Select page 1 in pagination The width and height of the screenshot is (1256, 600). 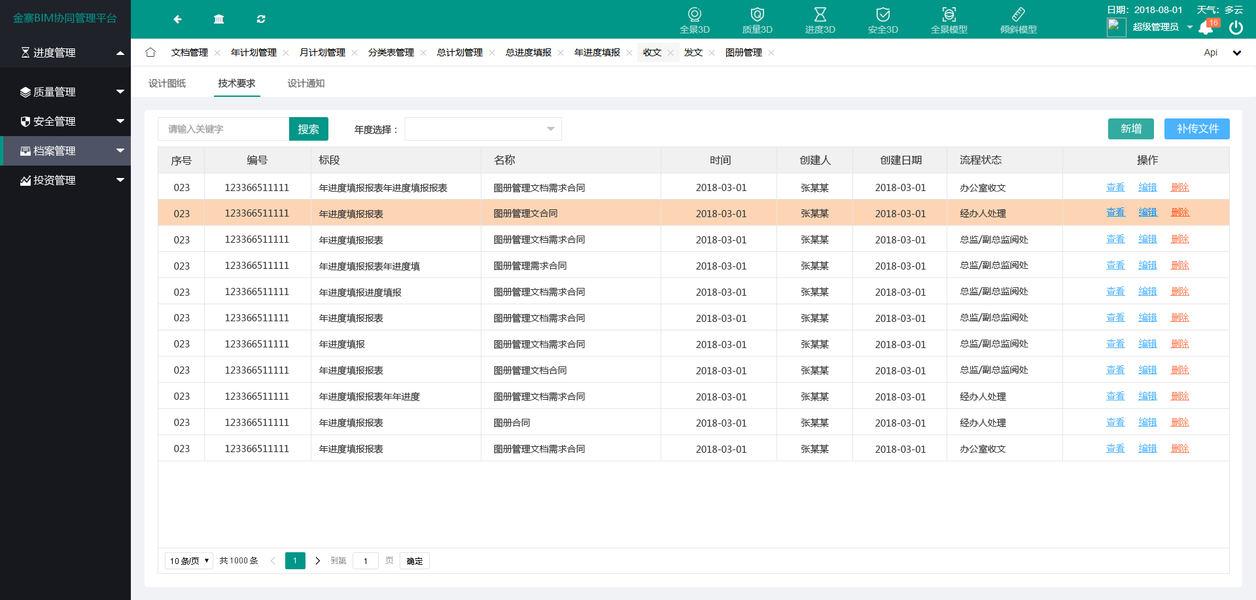(x=295, y=561)
